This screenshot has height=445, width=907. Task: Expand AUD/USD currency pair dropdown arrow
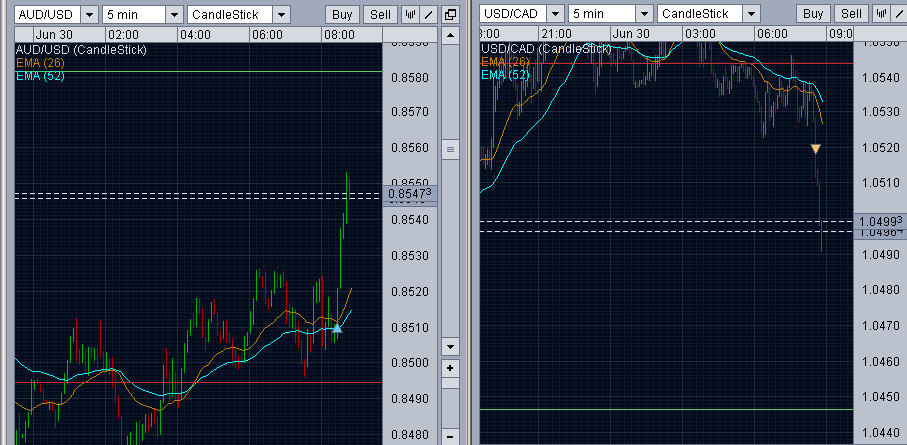coord(90,14)
